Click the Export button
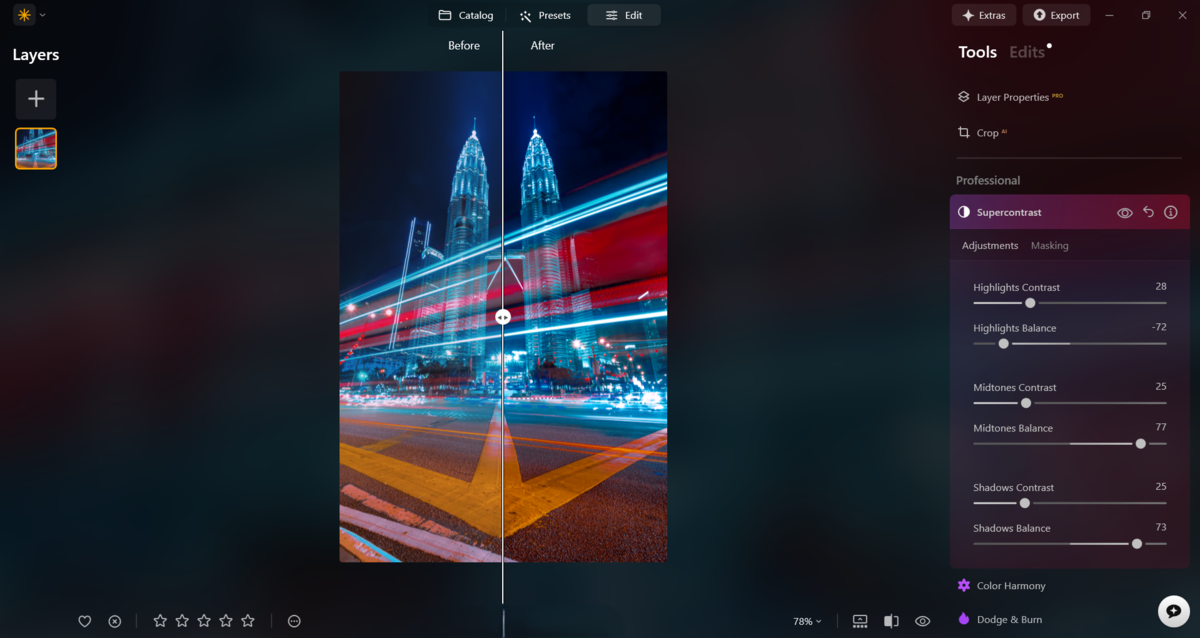This screenshot has height=638, width=1200. coord(1056,15)
